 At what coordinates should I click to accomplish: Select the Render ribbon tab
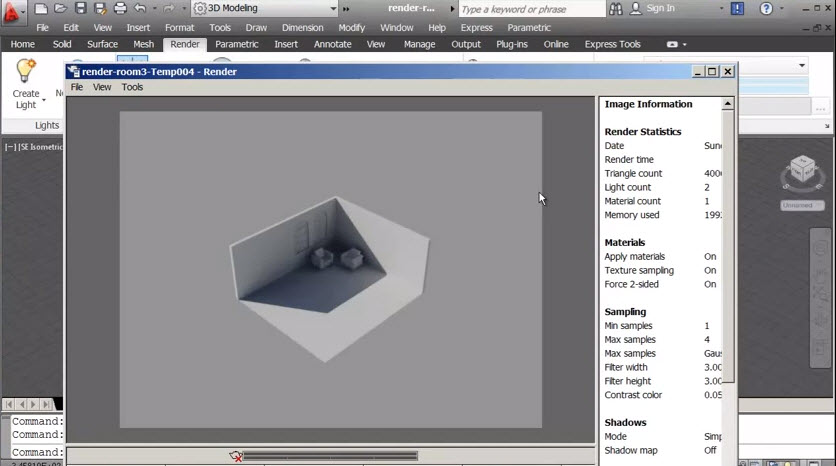click(x=185, y=44)
